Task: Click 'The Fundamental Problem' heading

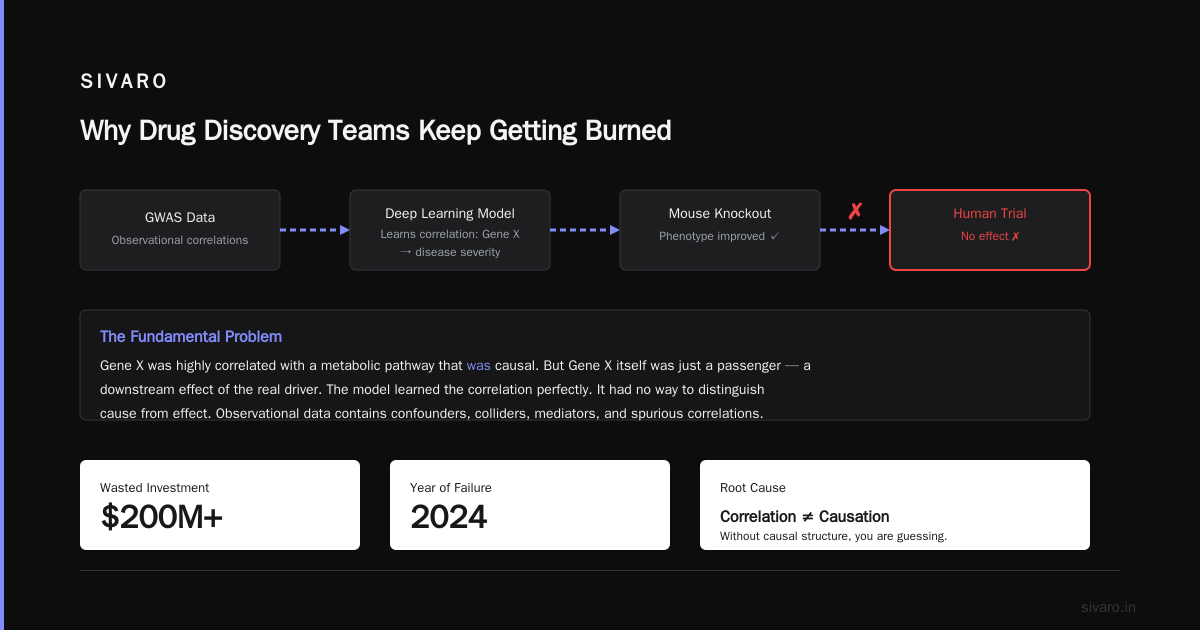Action: 191,336
